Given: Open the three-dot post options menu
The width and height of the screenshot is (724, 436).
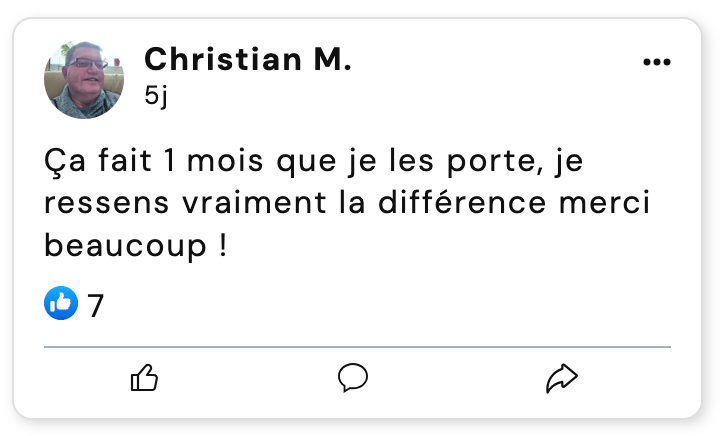Looking at the screenshot, I should click(656, 62).
